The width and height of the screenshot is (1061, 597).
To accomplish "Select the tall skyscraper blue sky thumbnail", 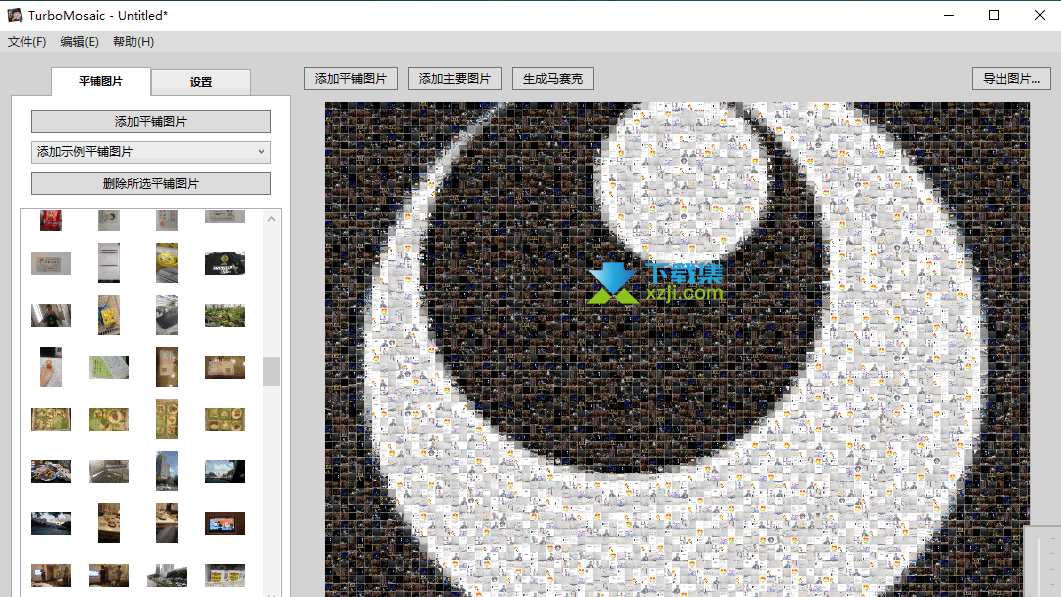I will [x=167, y=470].
